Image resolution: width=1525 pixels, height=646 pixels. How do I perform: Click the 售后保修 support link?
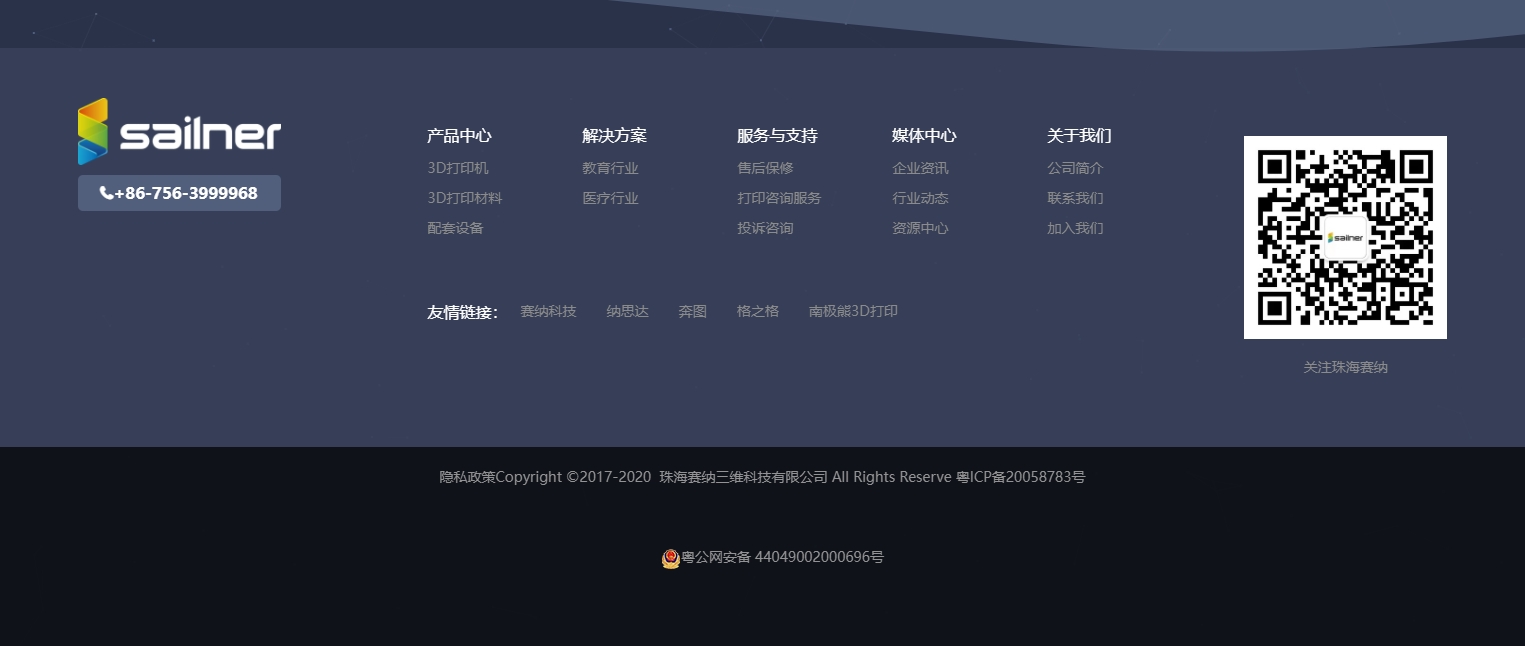pyautogui.click(x=765, y=168)
